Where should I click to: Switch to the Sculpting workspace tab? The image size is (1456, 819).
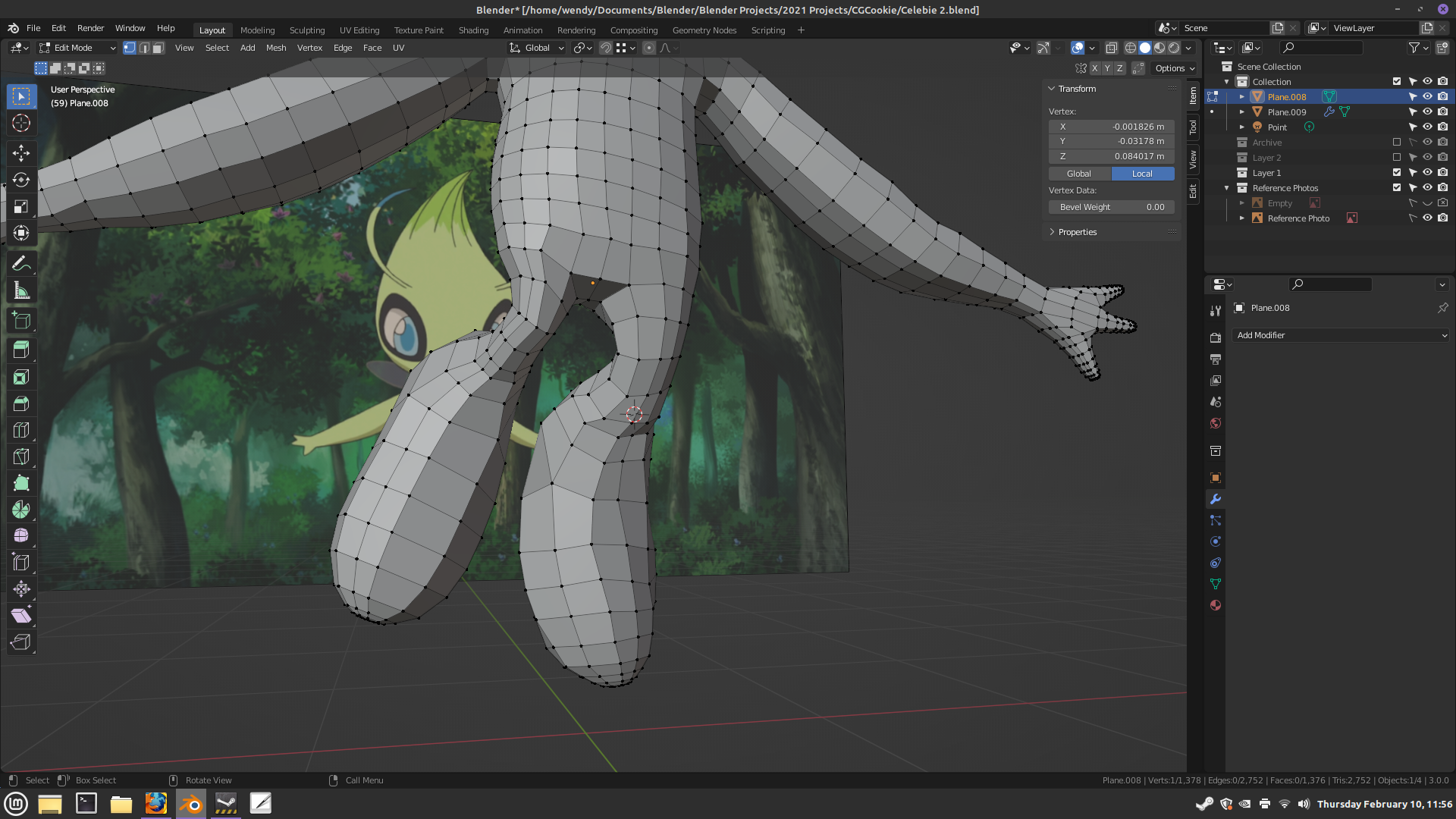(x=306, y=30)
